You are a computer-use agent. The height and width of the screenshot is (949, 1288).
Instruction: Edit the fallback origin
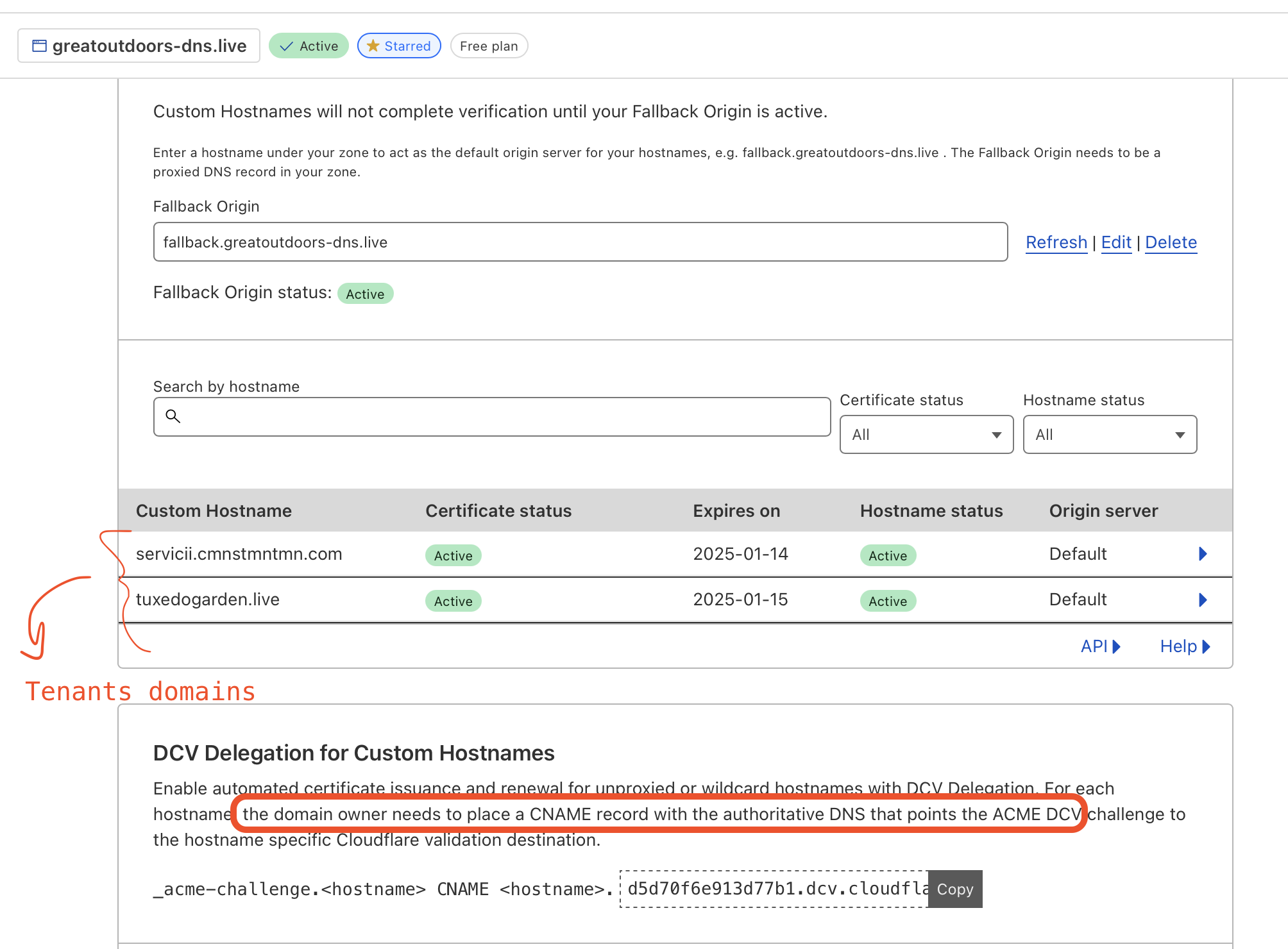pos(1115,242)
